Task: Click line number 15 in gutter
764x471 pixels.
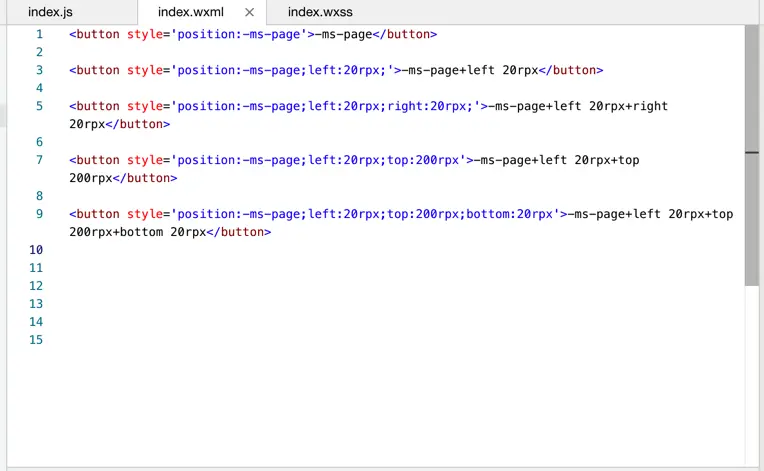Action: tap(36, 340)
